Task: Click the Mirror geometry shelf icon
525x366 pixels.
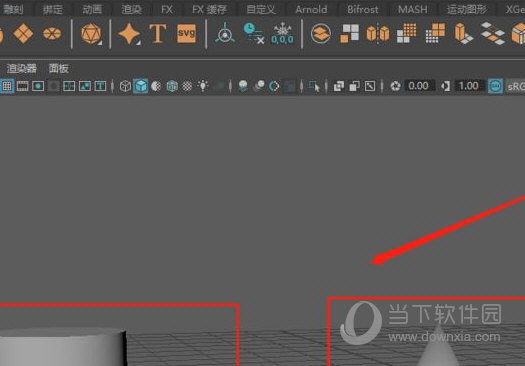Action: 378,33
